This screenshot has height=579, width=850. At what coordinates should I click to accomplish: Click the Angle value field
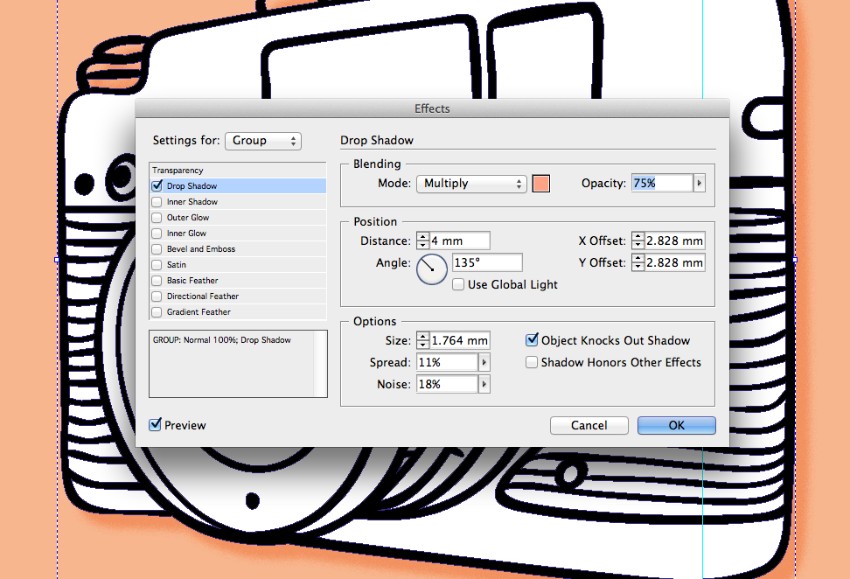487,262
